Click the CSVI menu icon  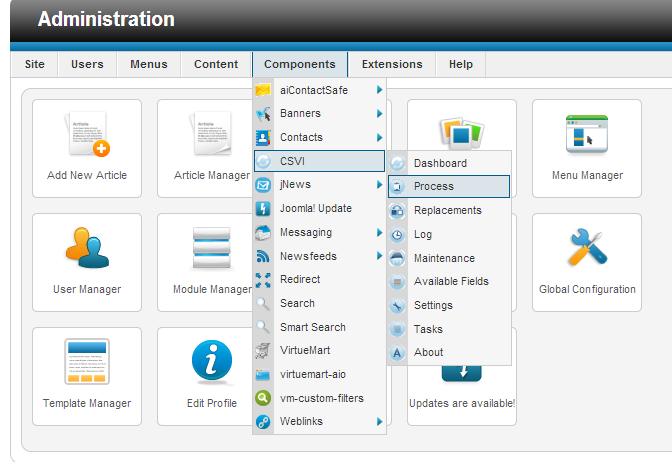(263, 161)
